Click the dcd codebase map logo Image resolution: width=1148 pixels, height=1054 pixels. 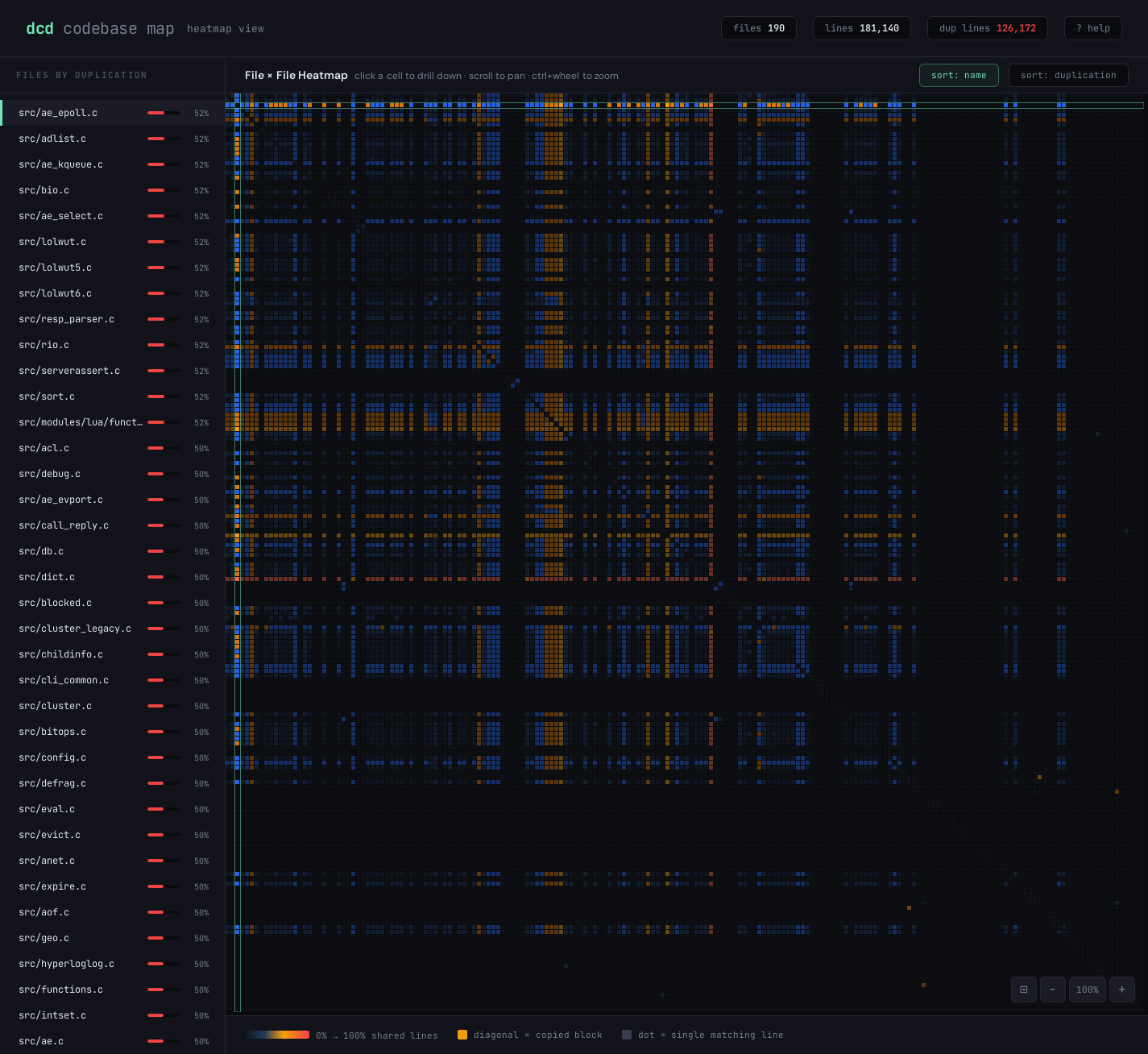[x=100, y=28]
